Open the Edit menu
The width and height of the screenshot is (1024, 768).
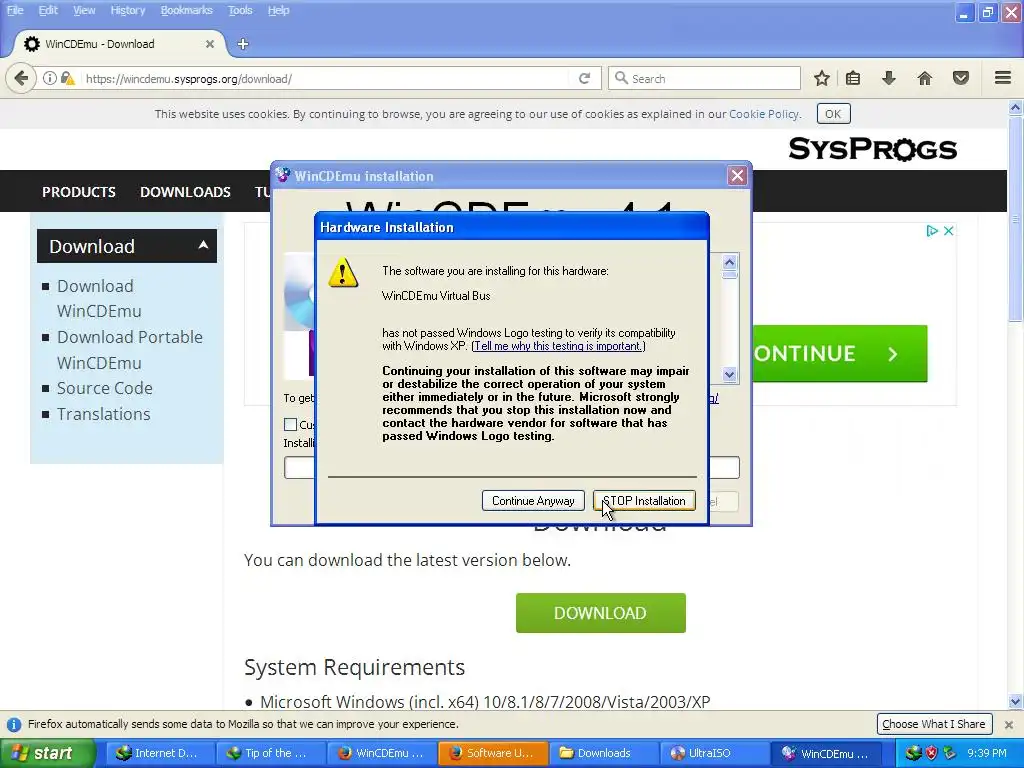pos(48,10)
